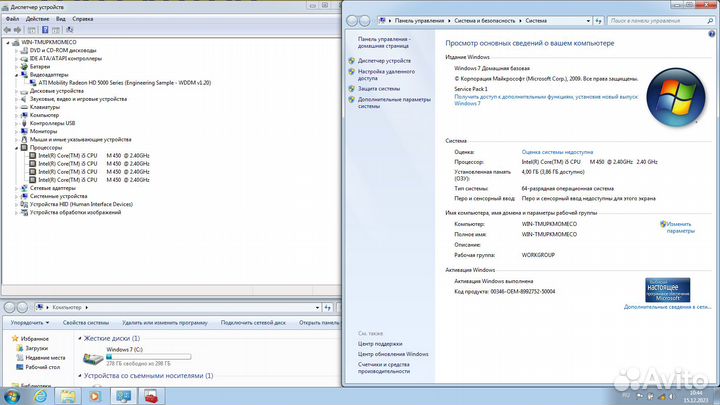Open the Start menu orb

pos(11,396)
